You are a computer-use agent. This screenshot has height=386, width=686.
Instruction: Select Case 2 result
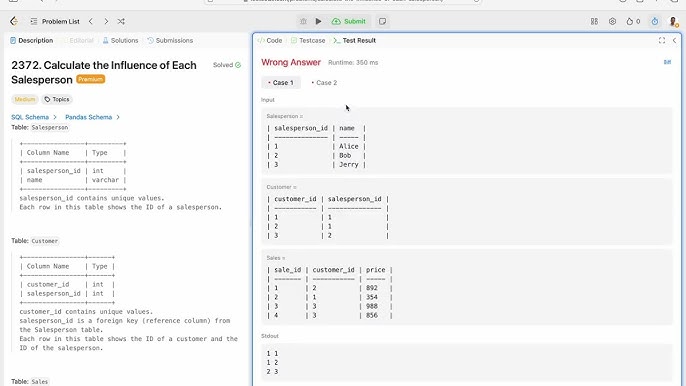(324, 82)
